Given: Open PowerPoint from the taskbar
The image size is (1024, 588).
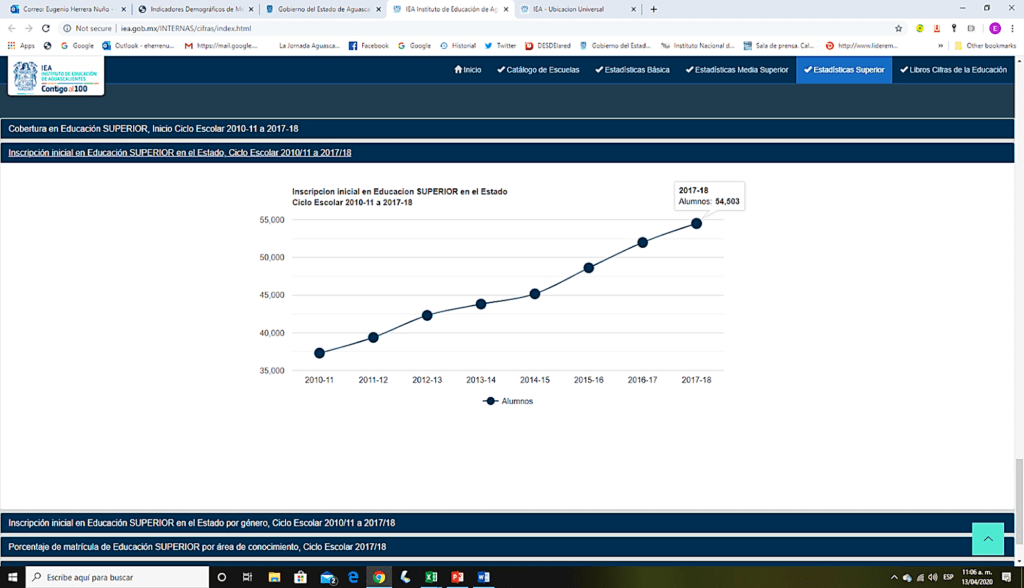Looking at the screenshot, I should [457, 577].
